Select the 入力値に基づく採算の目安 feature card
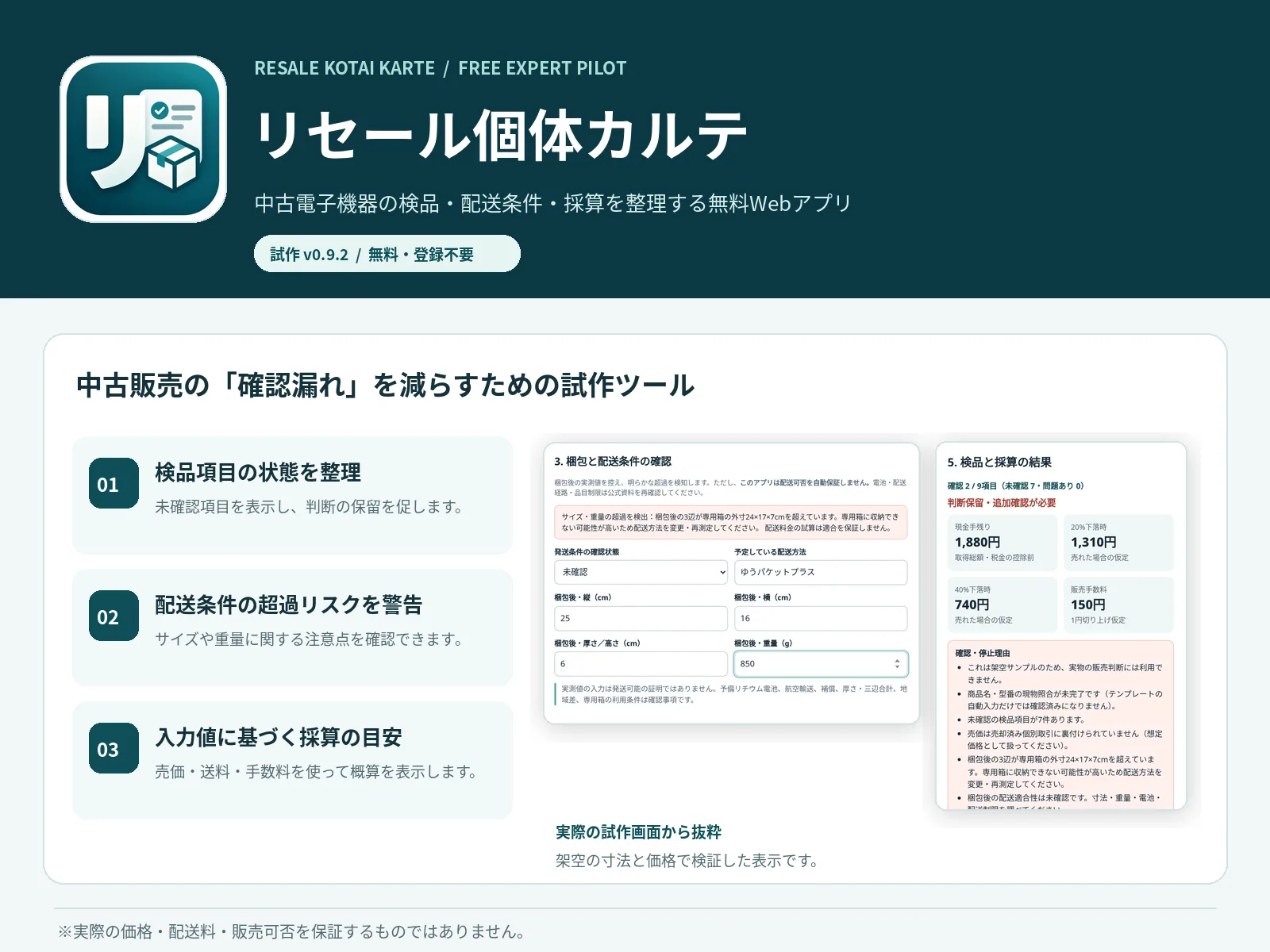 pyautogui.click(x=292, y=760)
